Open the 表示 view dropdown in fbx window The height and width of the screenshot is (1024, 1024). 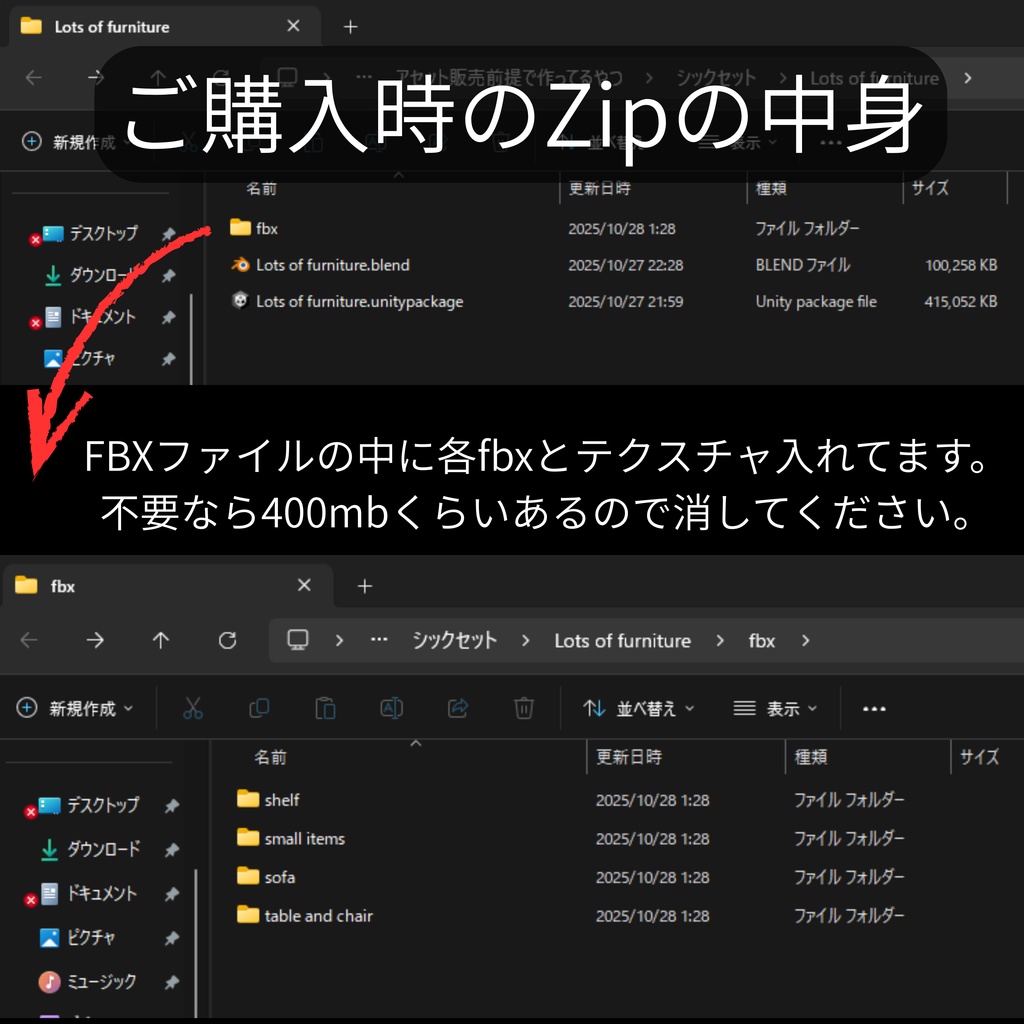tap(775, 709)
